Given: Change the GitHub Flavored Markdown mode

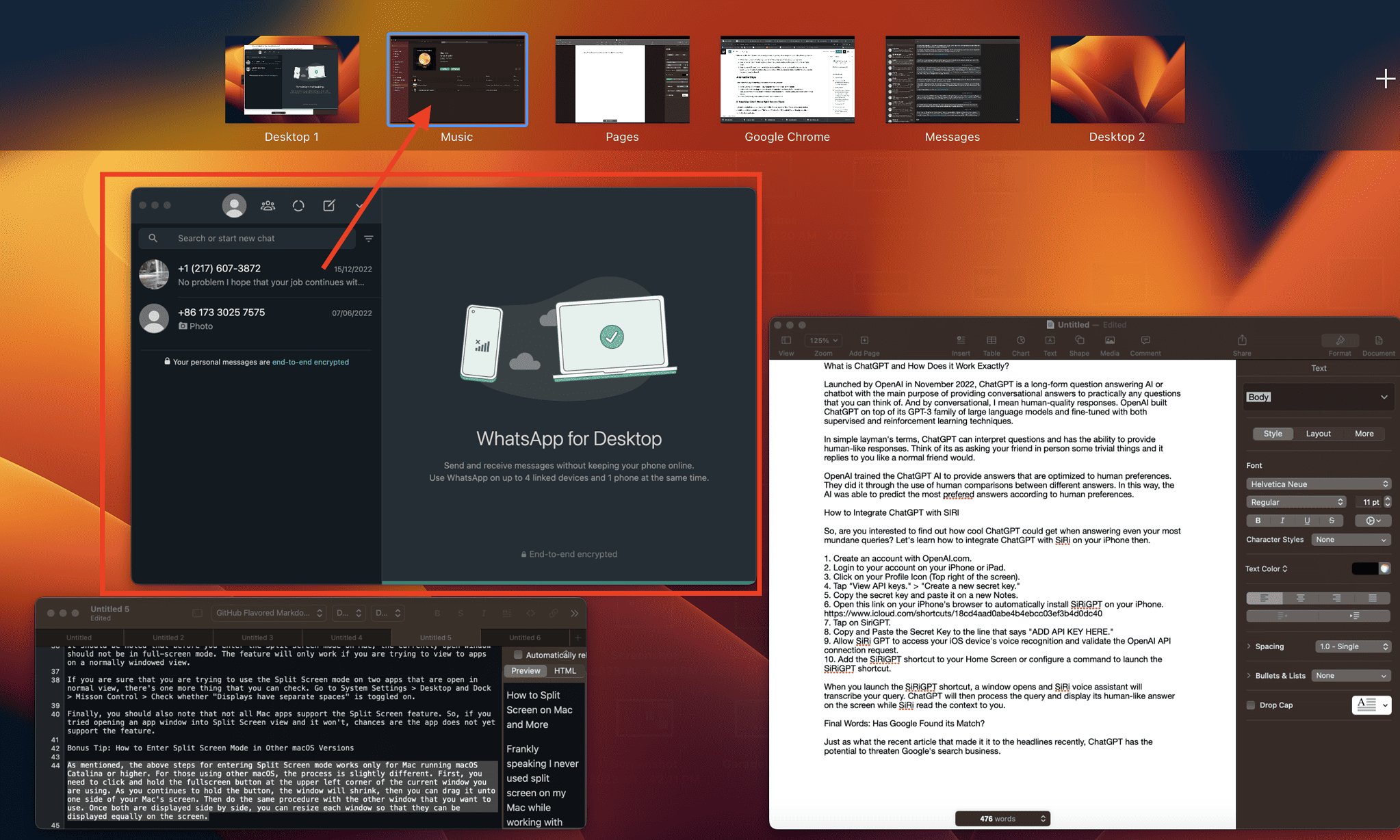Looking at the screenshot, I should point(269,612).
